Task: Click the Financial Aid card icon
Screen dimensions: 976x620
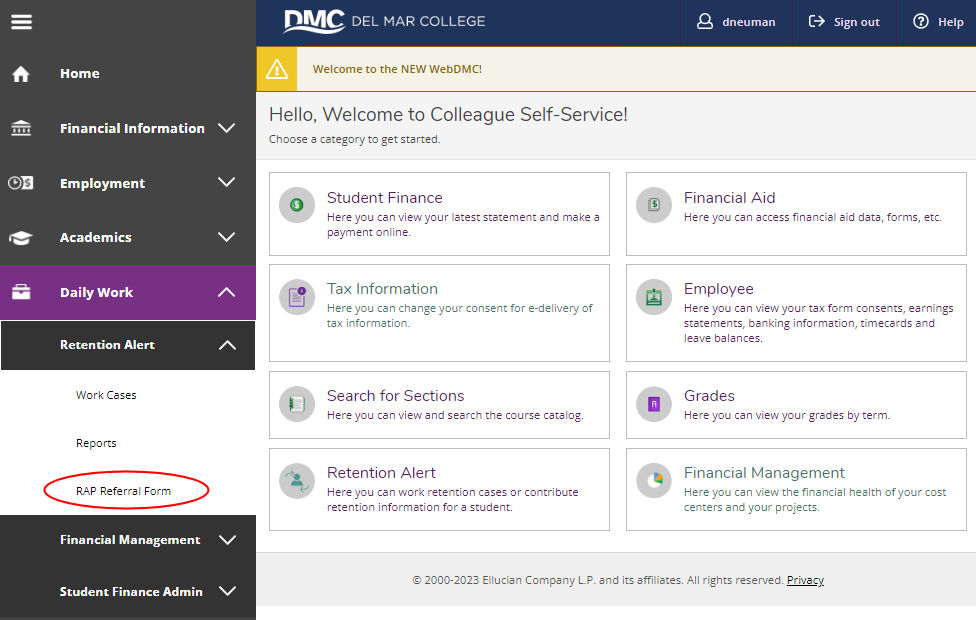Action: [654, 205]
